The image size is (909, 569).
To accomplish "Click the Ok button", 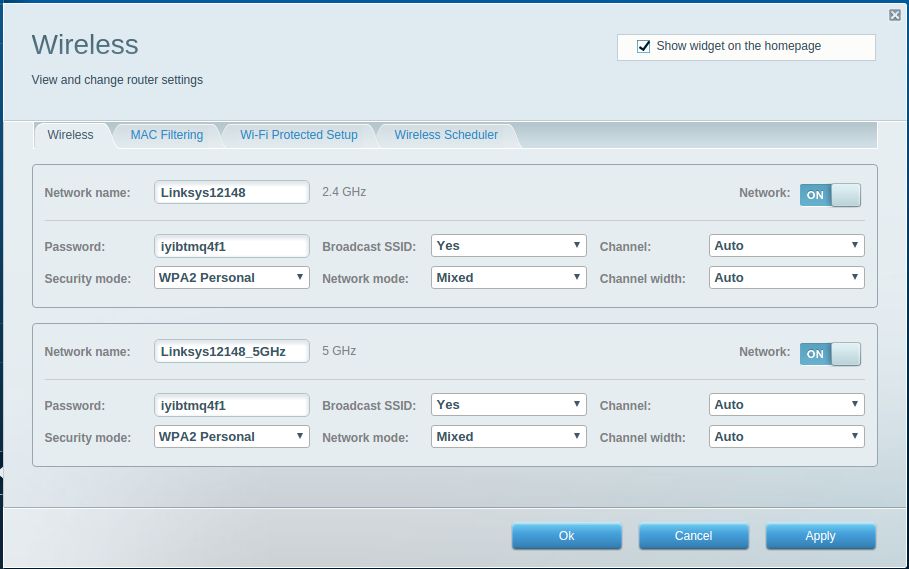I will 566,536.
